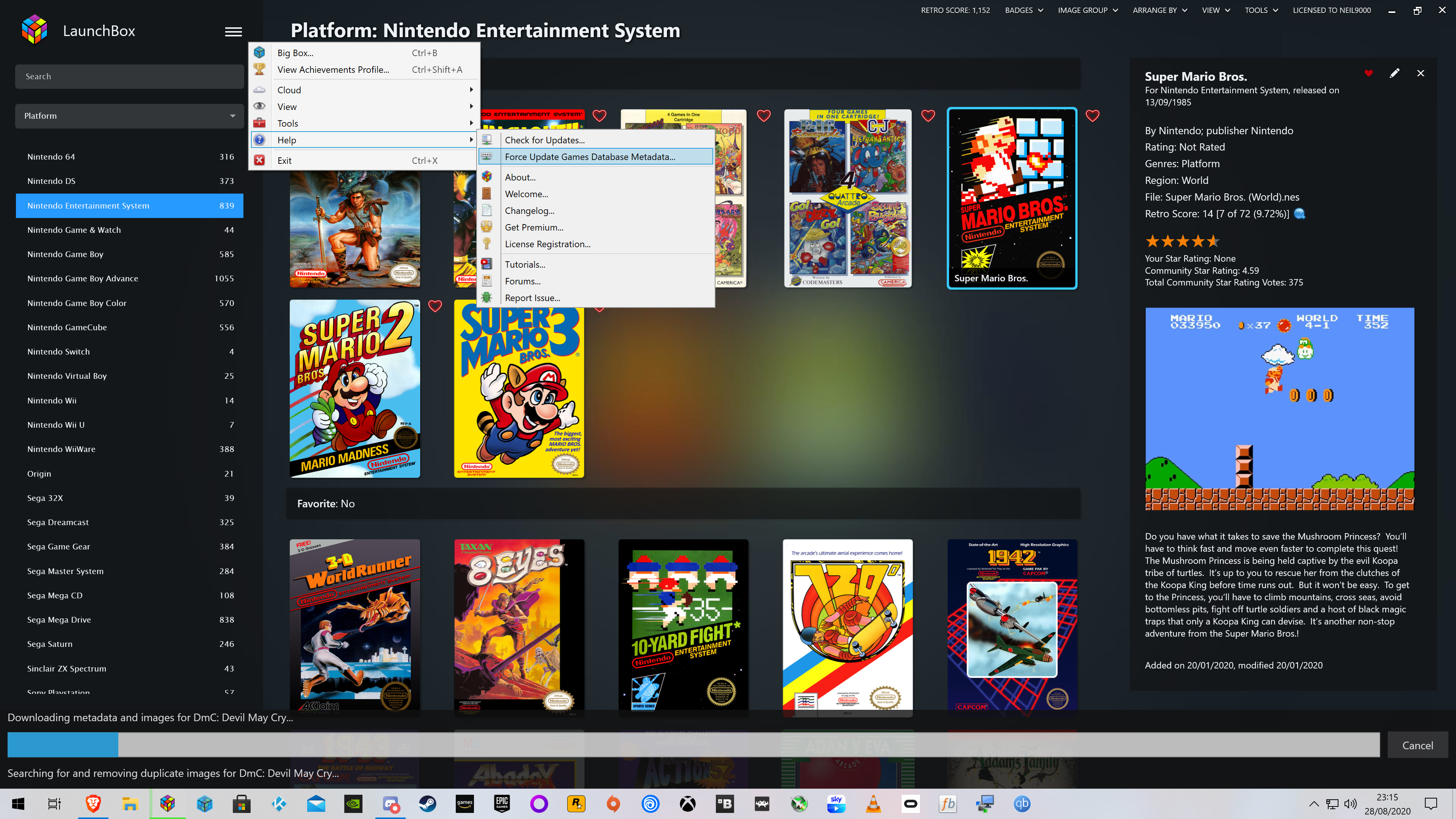
Task: Select Force Update Games Database Metadata
Action: [x=596, y=157]
